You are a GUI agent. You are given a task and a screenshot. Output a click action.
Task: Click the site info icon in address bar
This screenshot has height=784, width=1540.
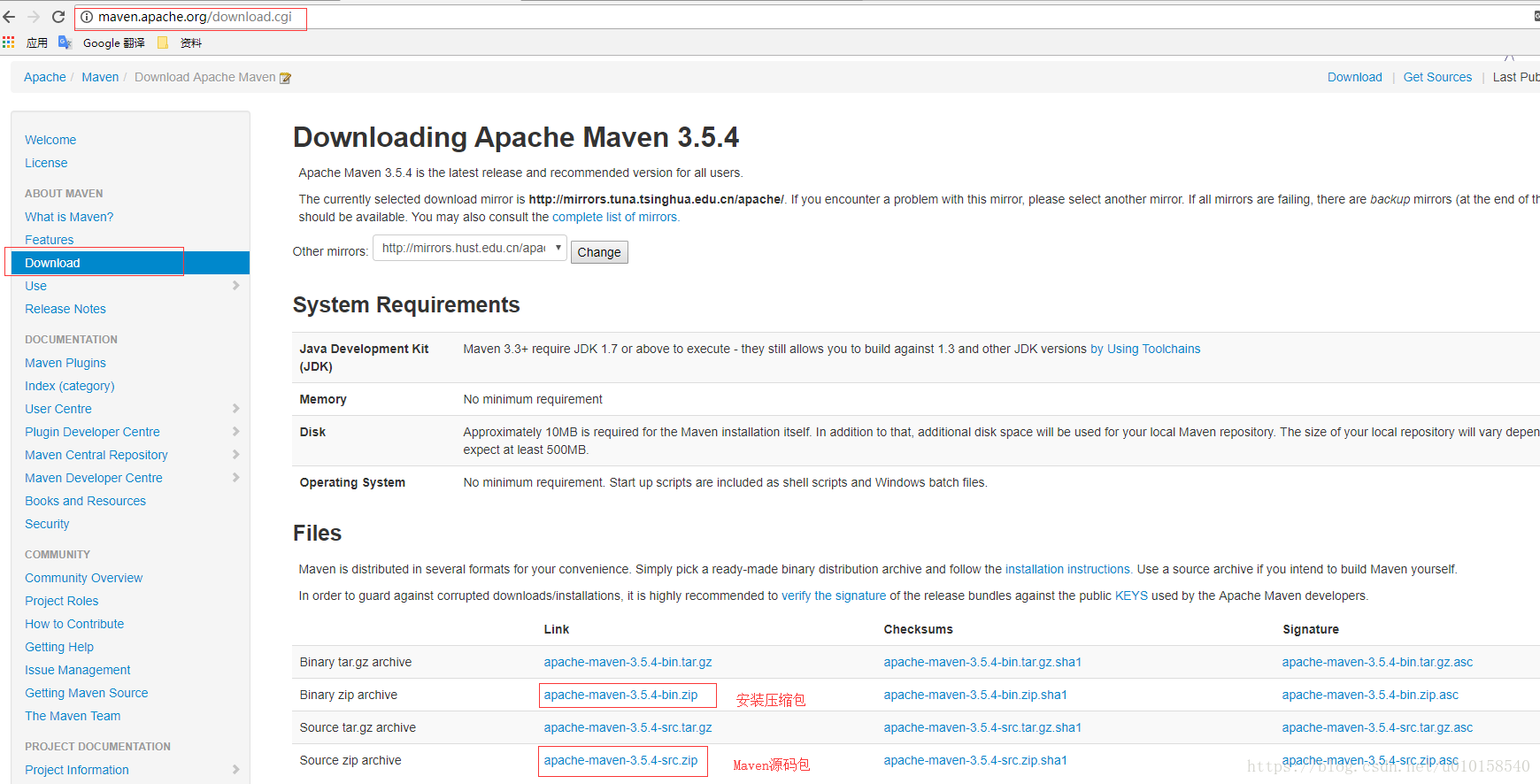[x=87, y=17]
